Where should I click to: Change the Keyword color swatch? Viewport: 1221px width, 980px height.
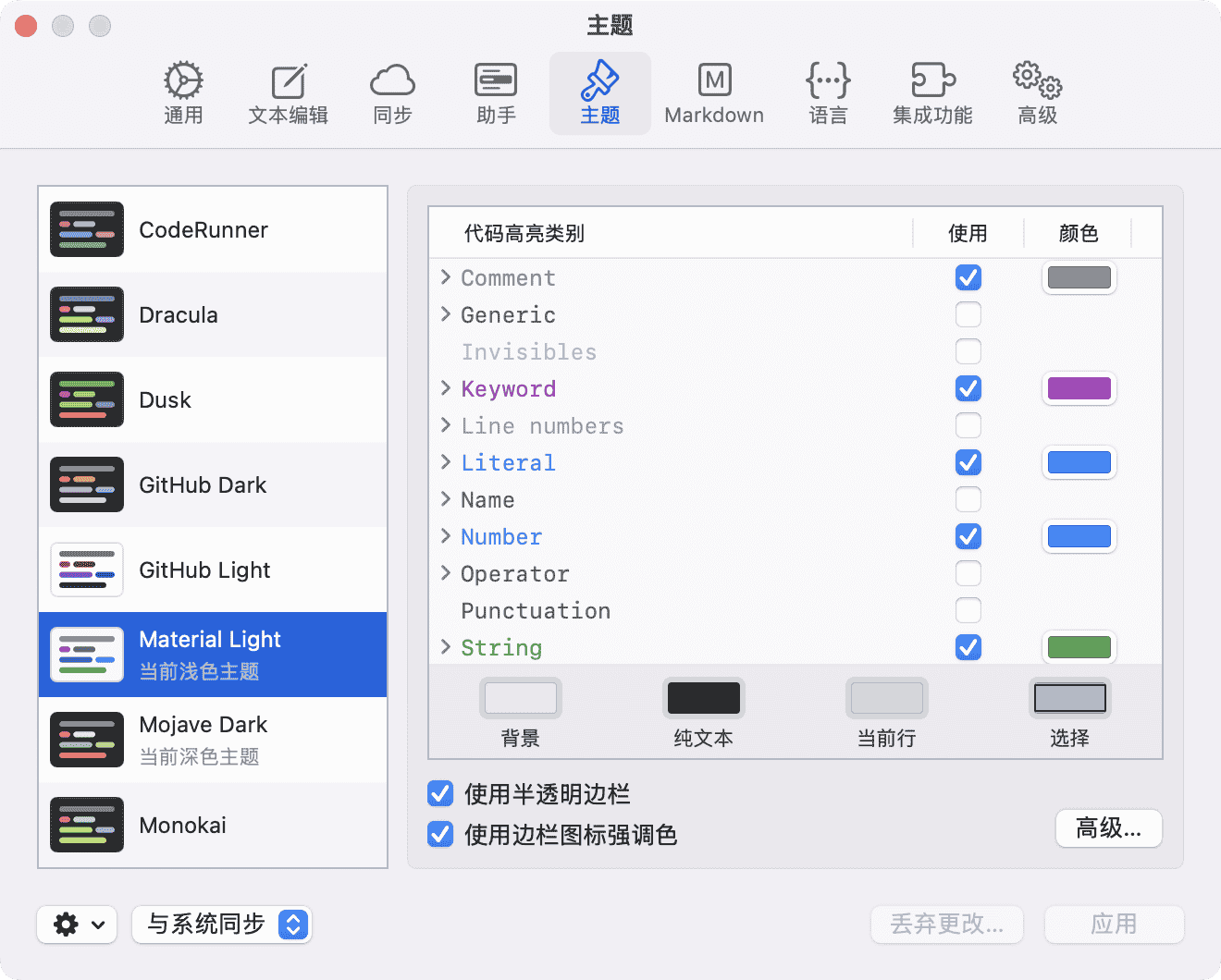tap(1079, 388)
